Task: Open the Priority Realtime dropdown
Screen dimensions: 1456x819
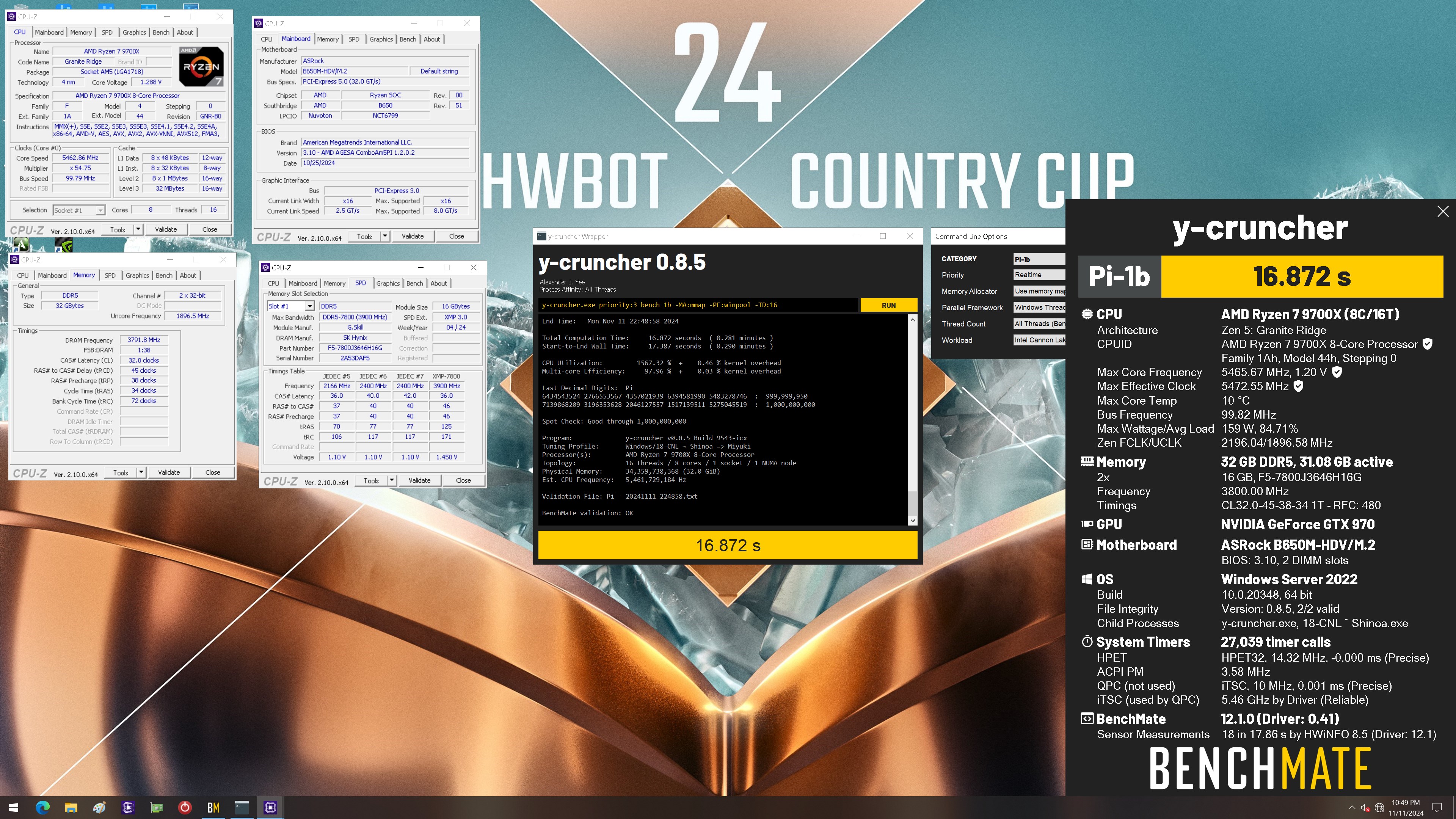Action: click(1039, 275)
